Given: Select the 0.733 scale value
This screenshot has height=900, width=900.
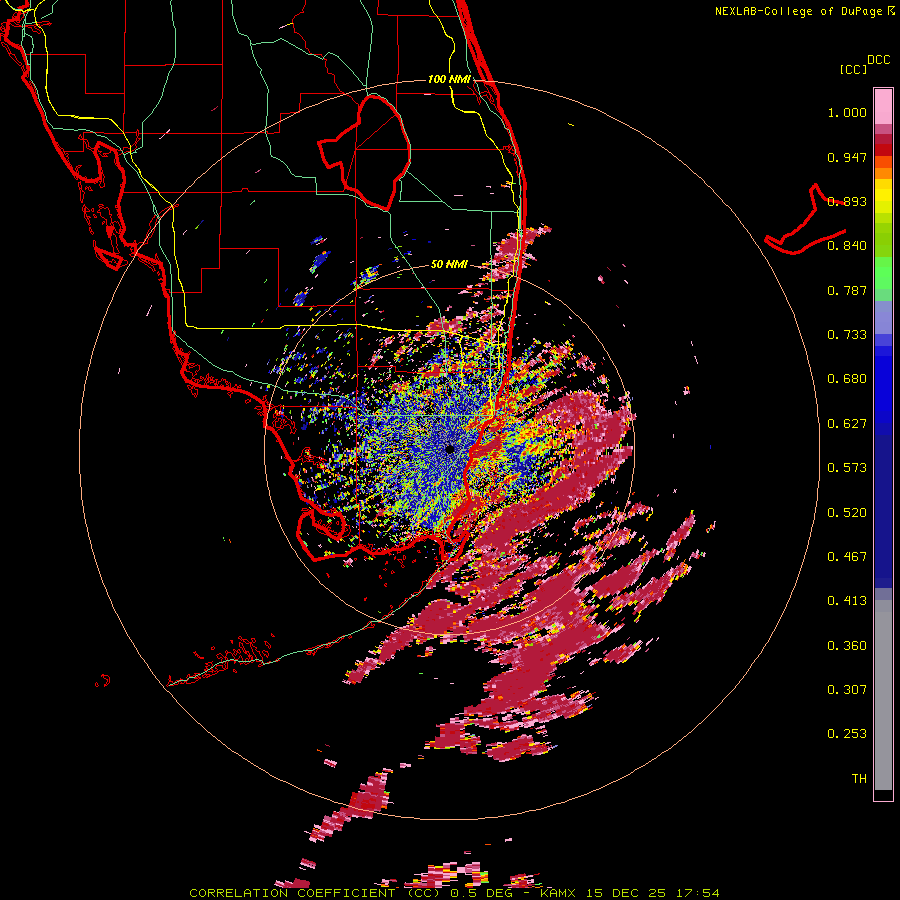Looking at the screenshot, I should click(x=847, y=335).
